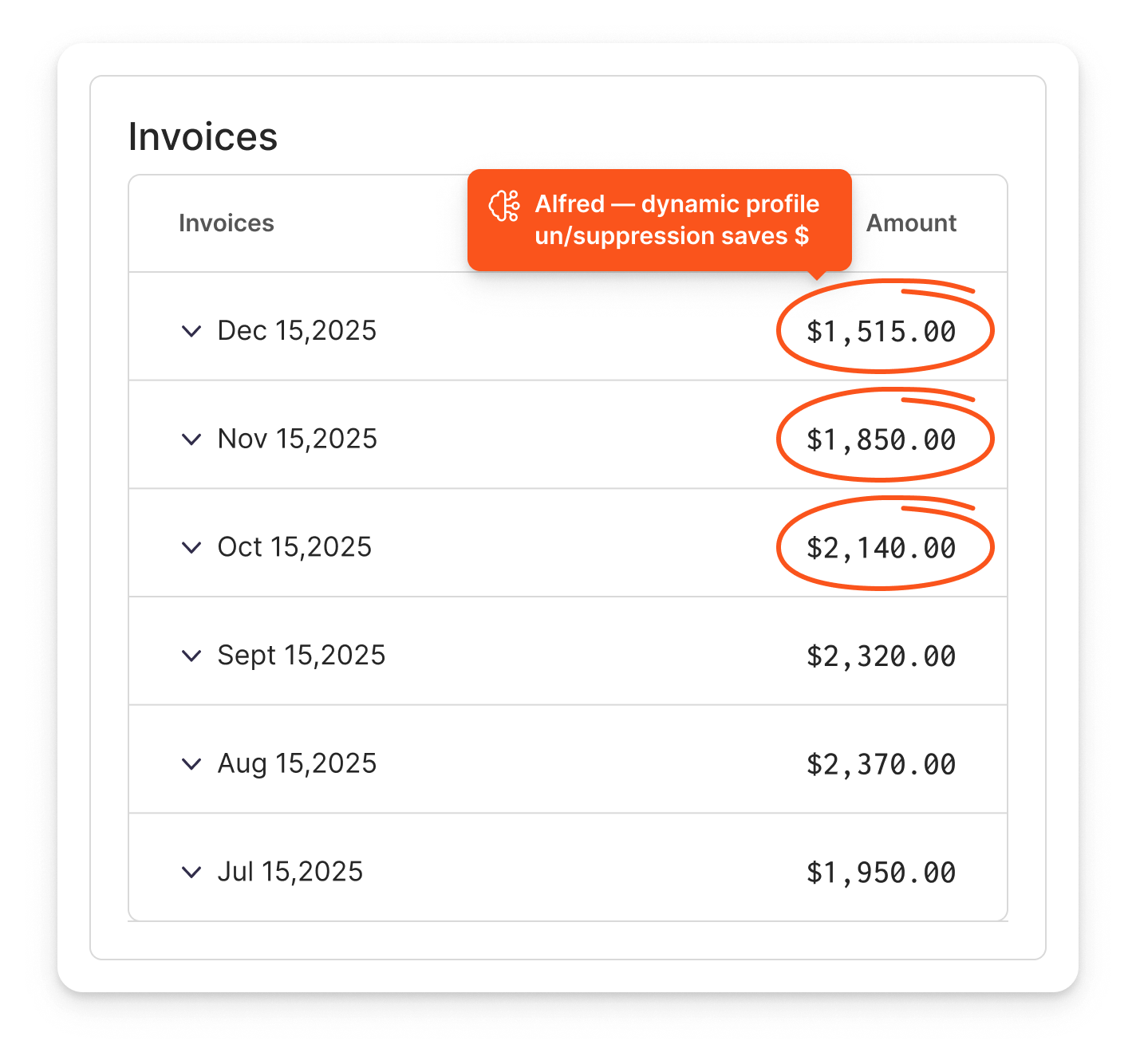
Task: Click the $2,320.00 amount
Action: point(881,657)
